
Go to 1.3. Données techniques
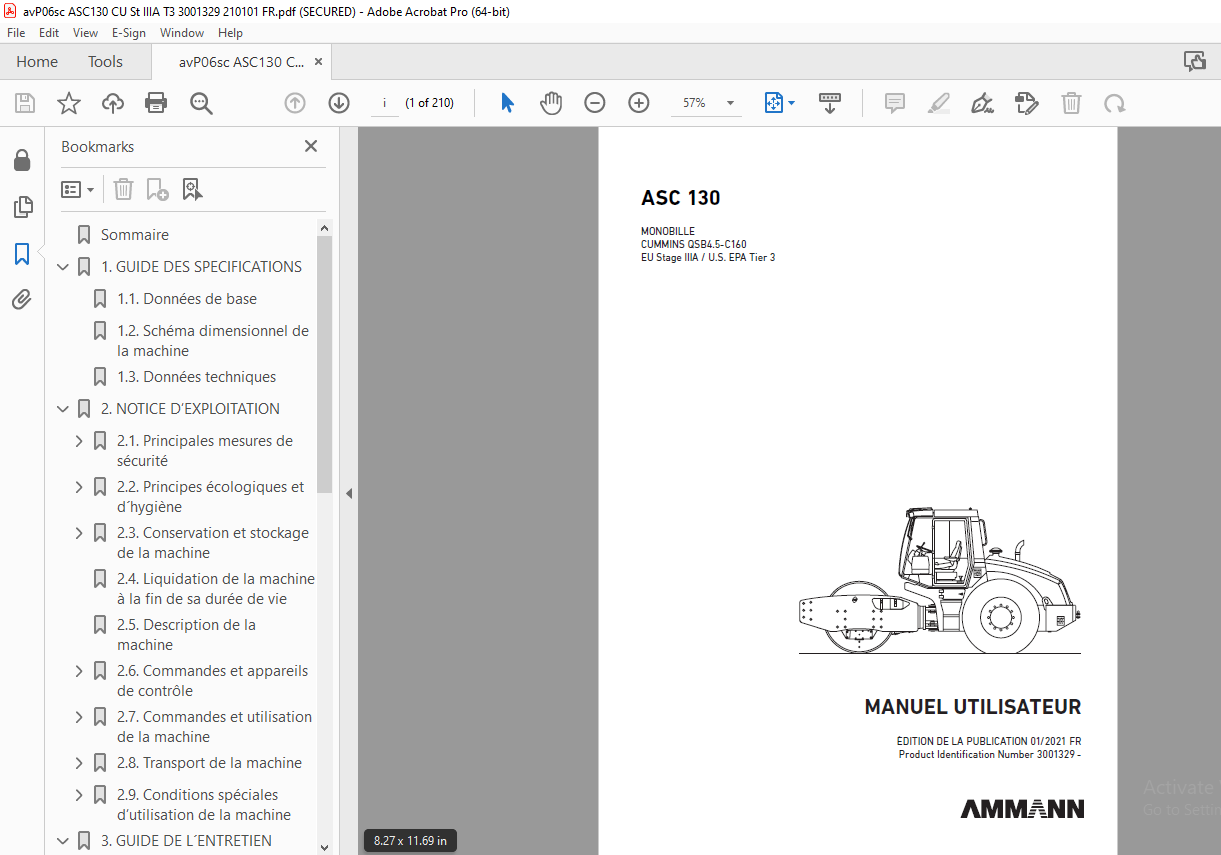pyautogui.click(x=197, y=377)
